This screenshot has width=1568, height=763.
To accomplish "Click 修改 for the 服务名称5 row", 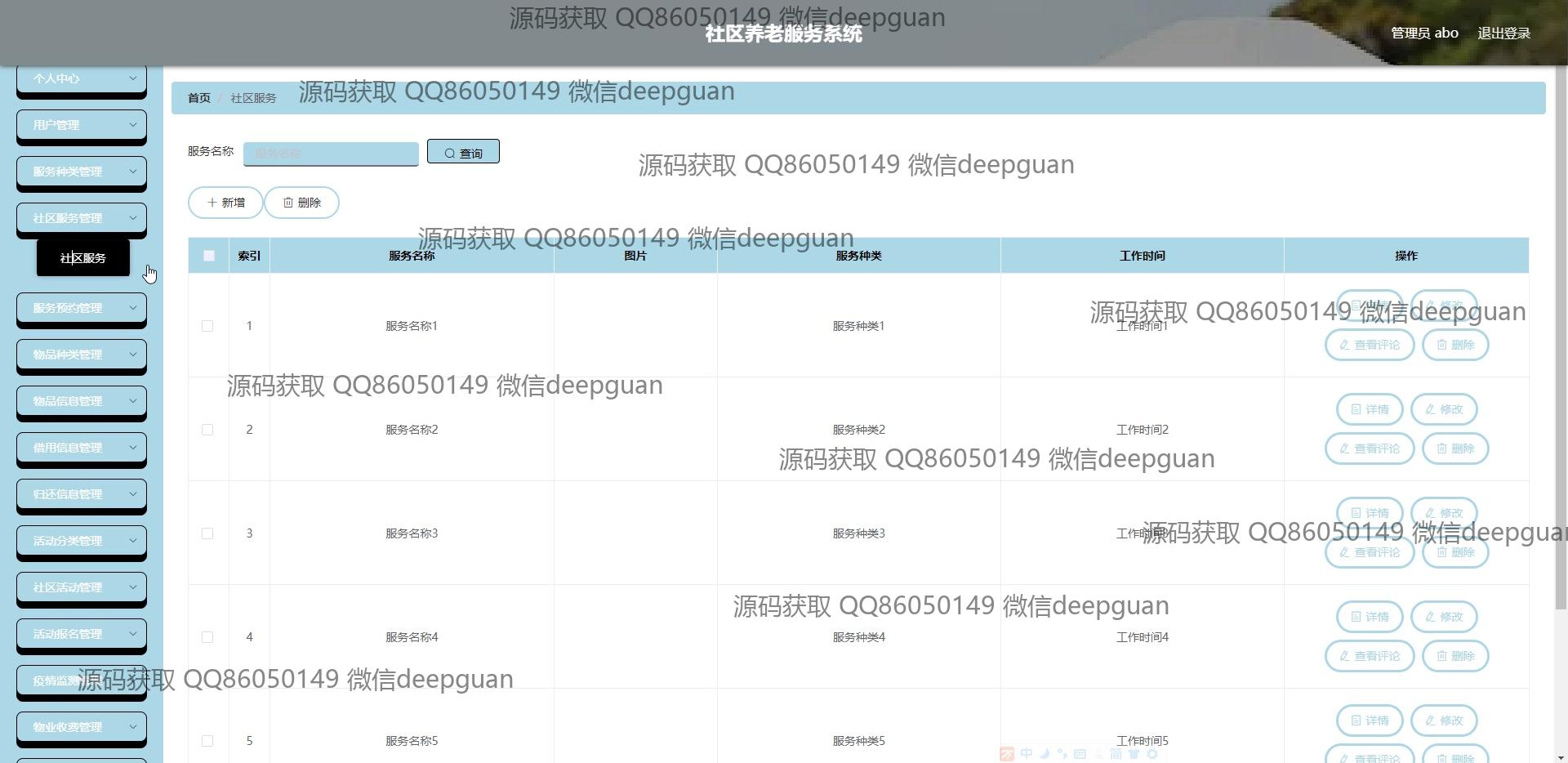I will coord(1444,721).
